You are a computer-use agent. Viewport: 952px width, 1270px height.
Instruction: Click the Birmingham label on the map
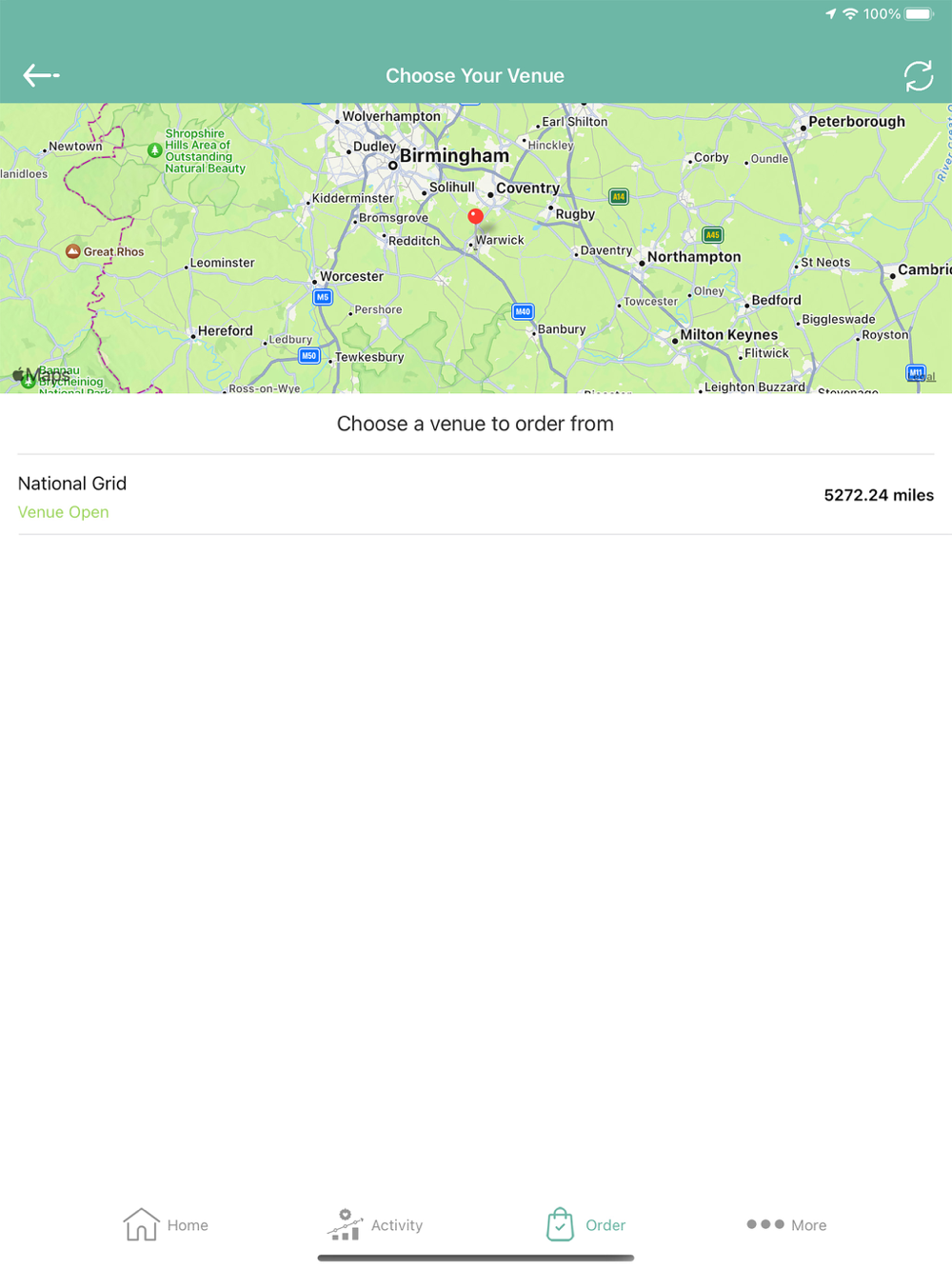(x=454, y=155)
